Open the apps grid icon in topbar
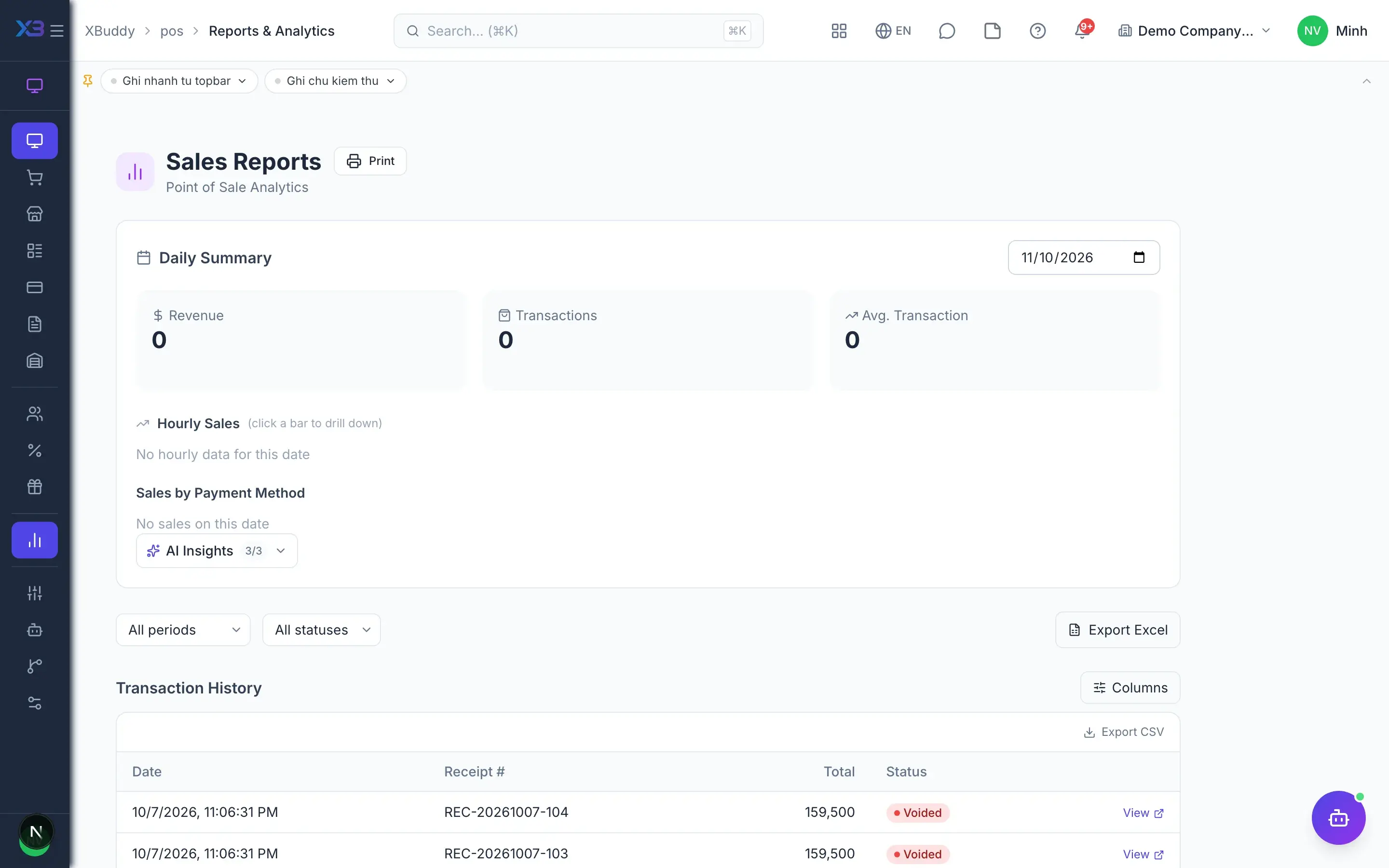 [x=839, y=31]
